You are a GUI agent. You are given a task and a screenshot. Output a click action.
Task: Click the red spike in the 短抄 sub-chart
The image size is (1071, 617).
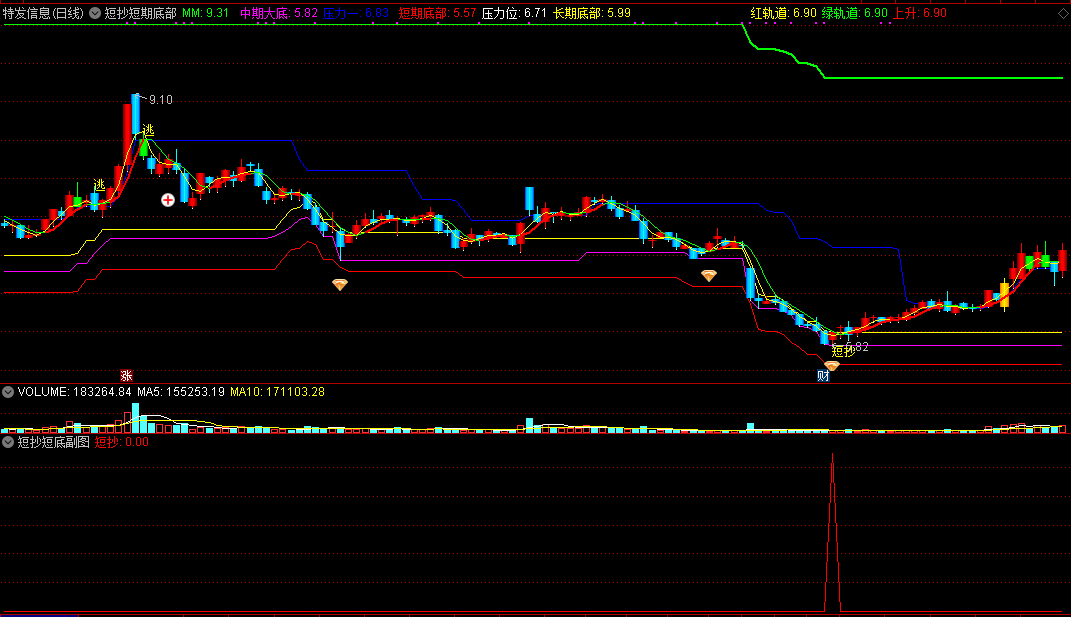click(x=832, y=533)
